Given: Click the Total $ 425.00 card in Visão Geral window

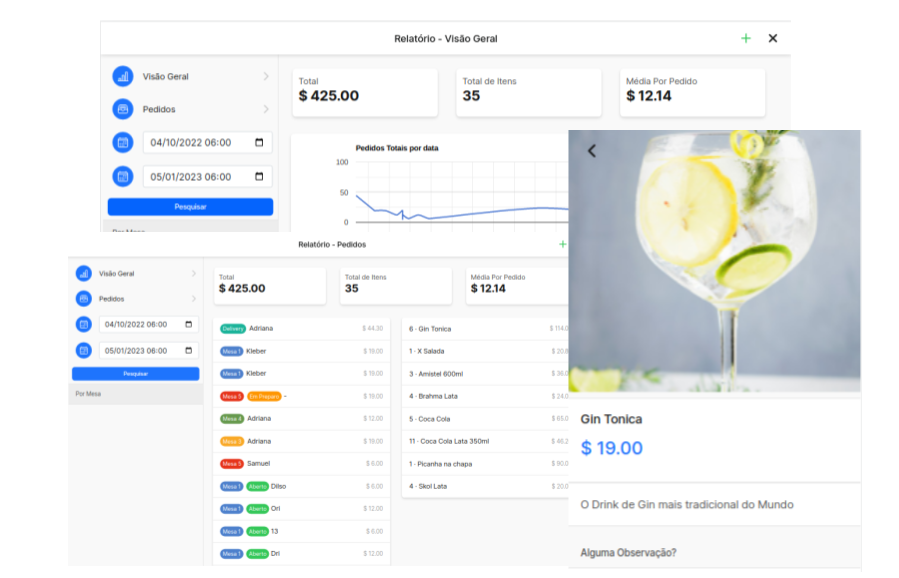Looking at the screenshot, I should coord(365,93).
